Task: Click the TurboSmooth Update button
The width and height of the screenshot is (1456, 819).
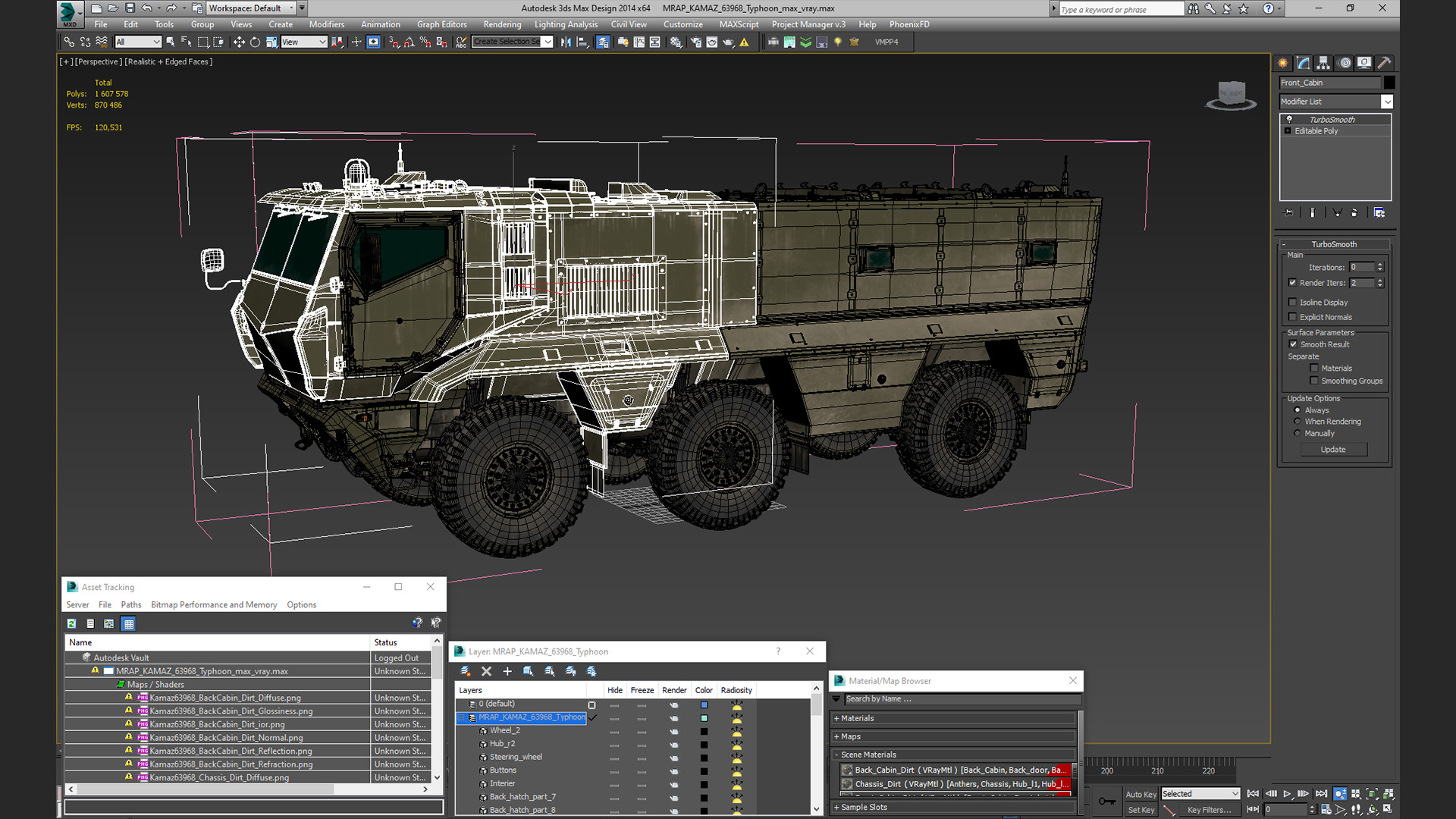Action: point(1332,450)
